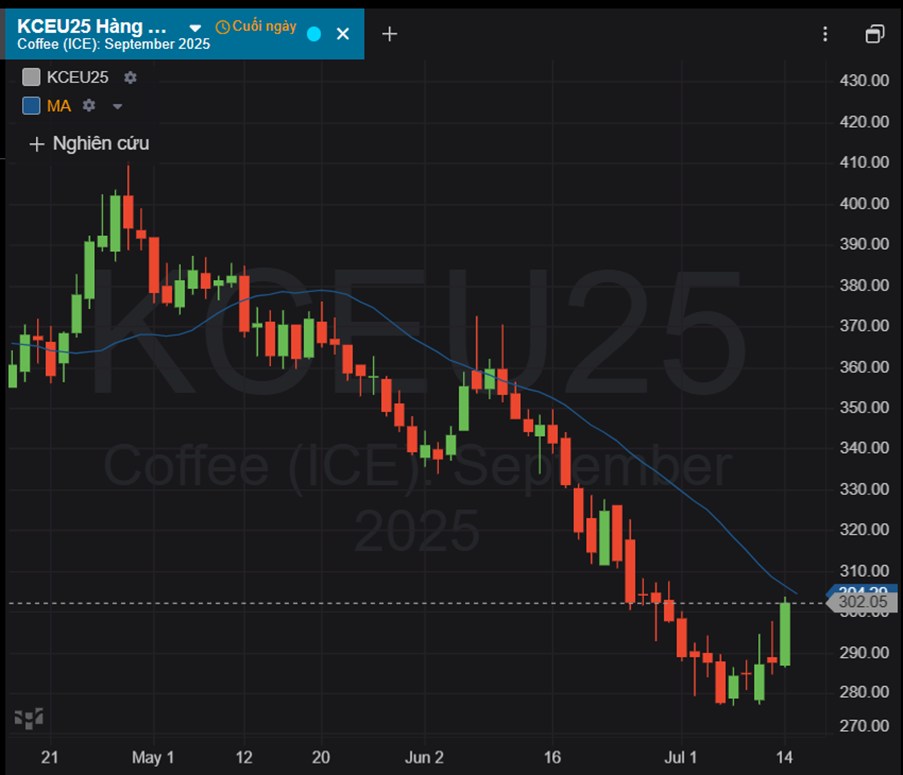The width and height of the screenshot is (903, 775).
Task: Click the Jun 2 date axis label
Action: coord(424,757)
